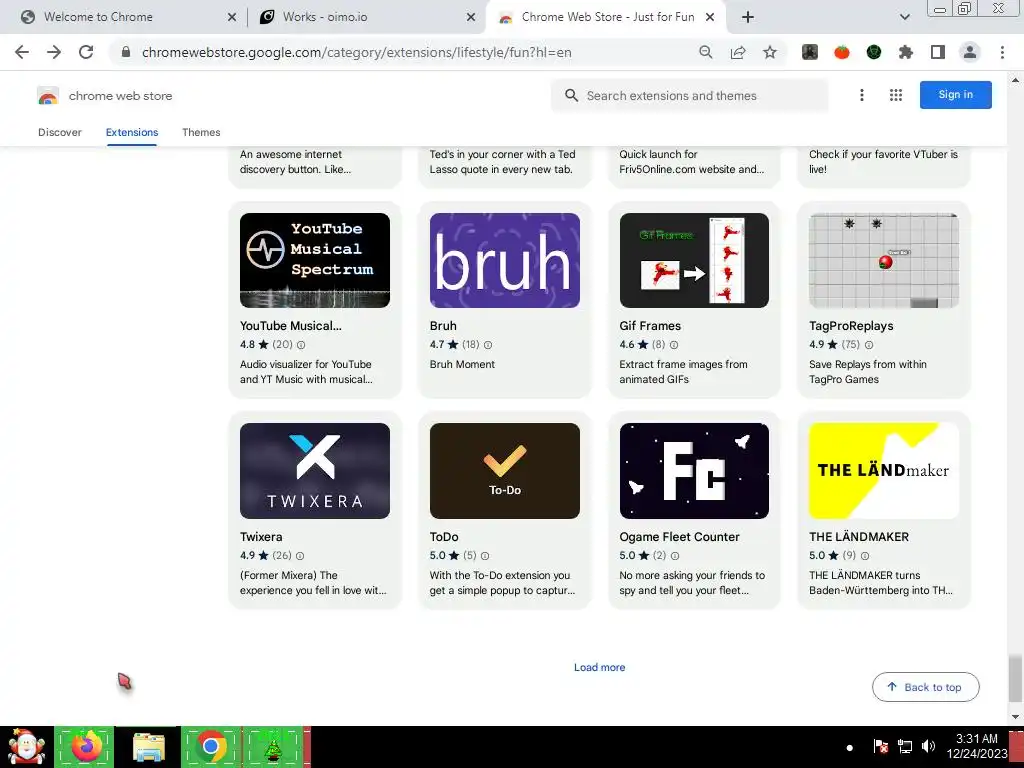Open Web Store more options menu
The image size is (1024, 768).
click(861, 95)
